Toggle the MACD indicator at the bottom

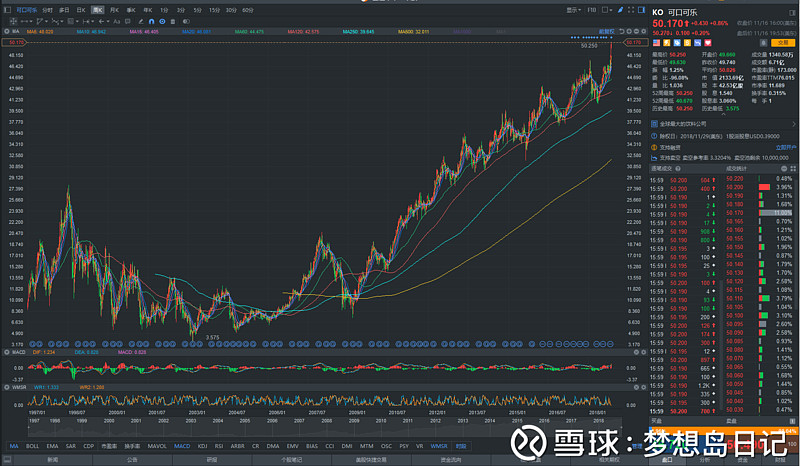point(181,446)
